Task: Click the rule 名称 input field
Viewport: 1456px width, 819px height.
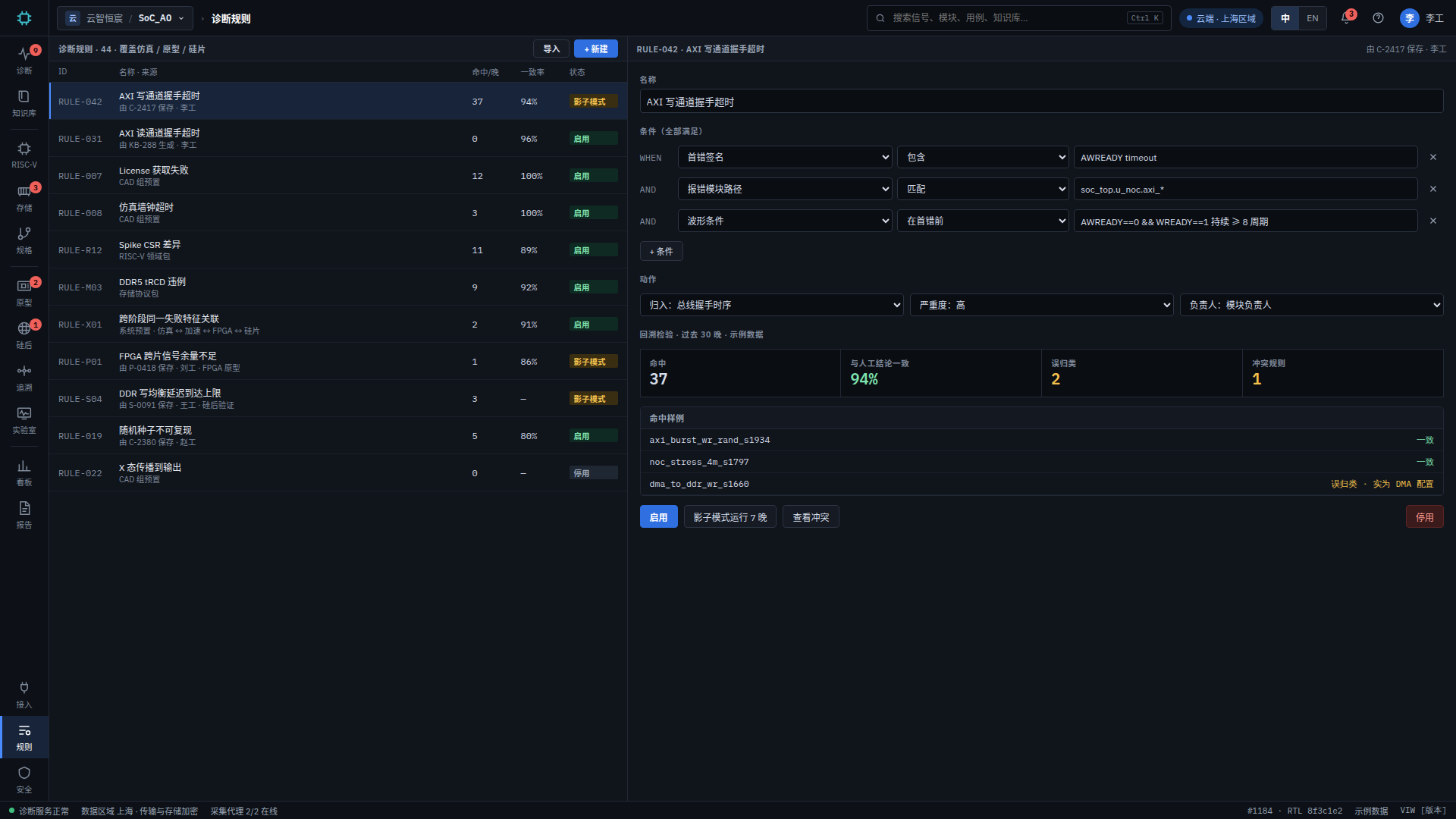Action: click(1041, 102)
